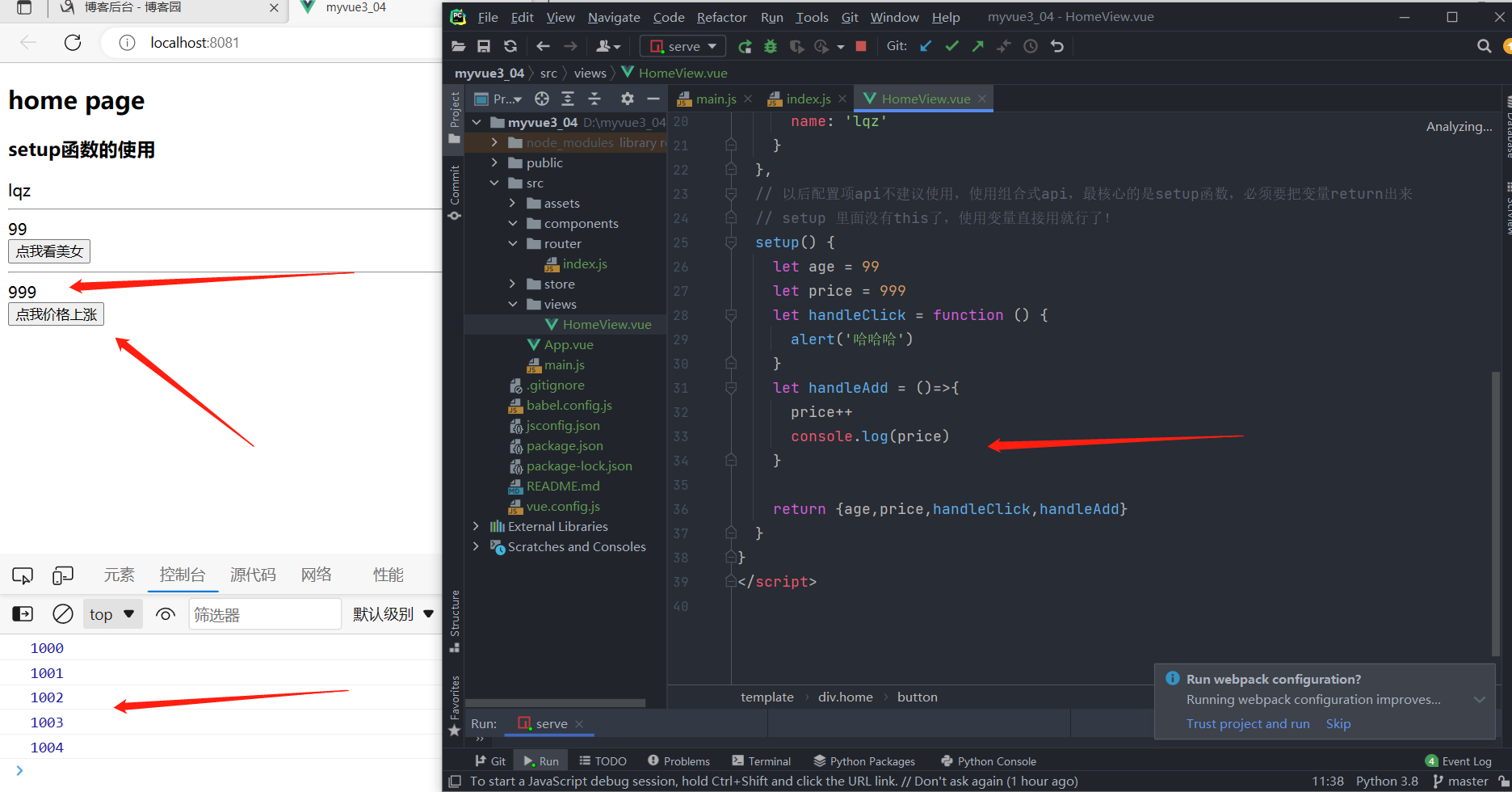
Task: Run serve with coverage
Action: coord(796,46)
